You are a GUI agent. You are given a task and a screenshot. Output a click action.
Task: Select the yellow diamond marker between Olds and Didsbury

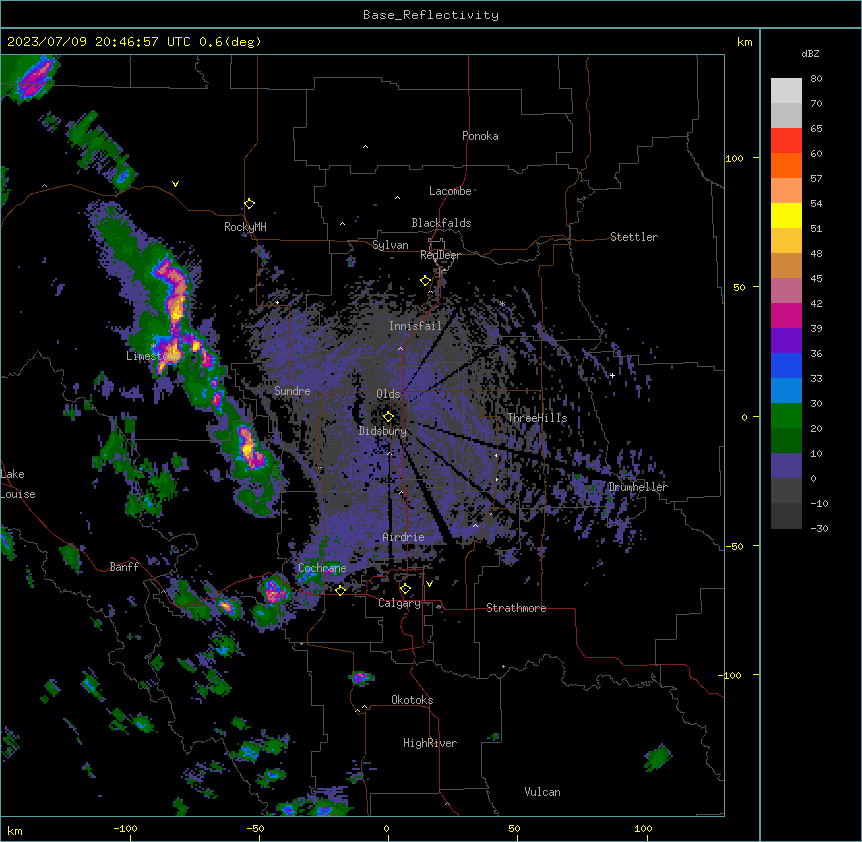click(x=389, y=416)
